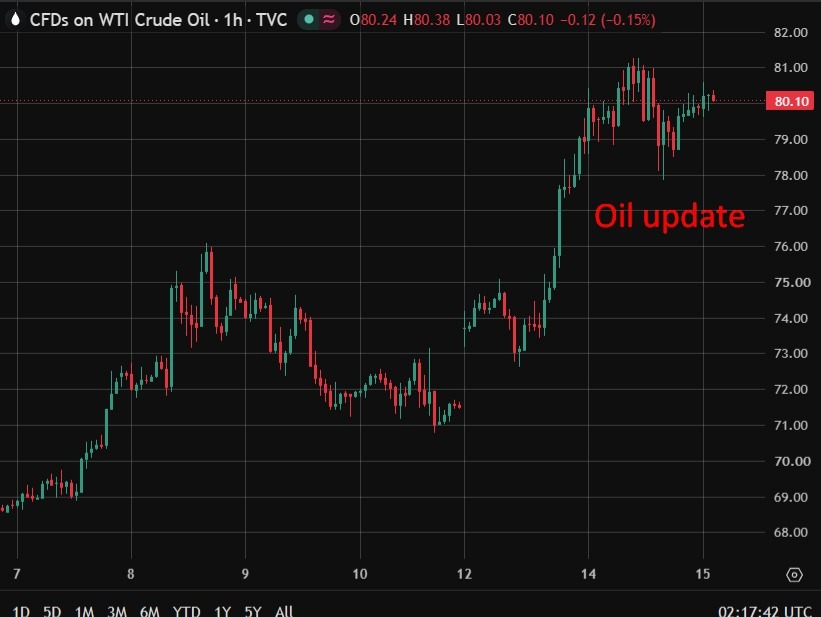Select the 1Y time range

coord(222,611)
